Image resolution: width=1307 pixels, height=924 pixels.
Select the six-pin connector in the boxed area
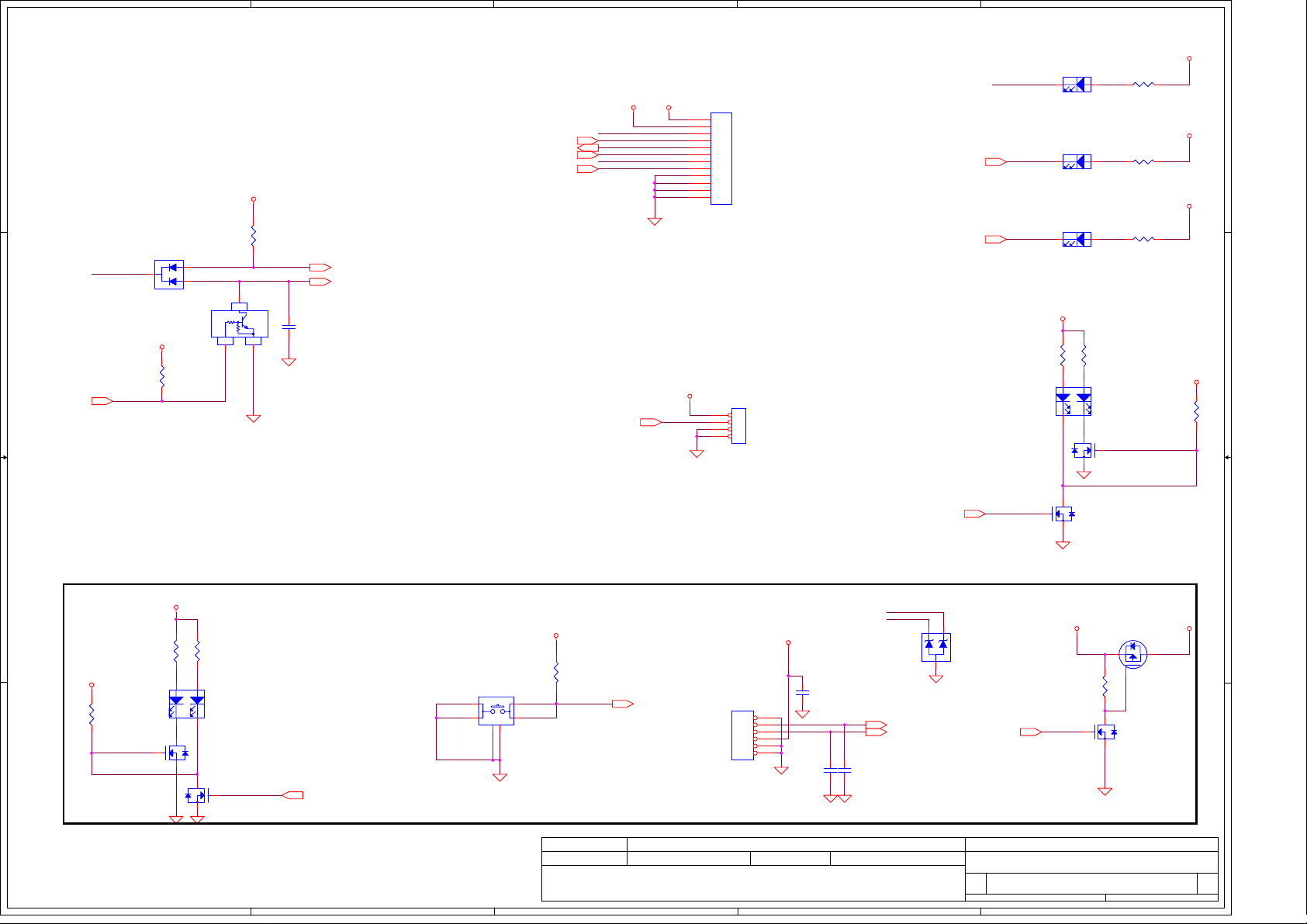[742, 735]
